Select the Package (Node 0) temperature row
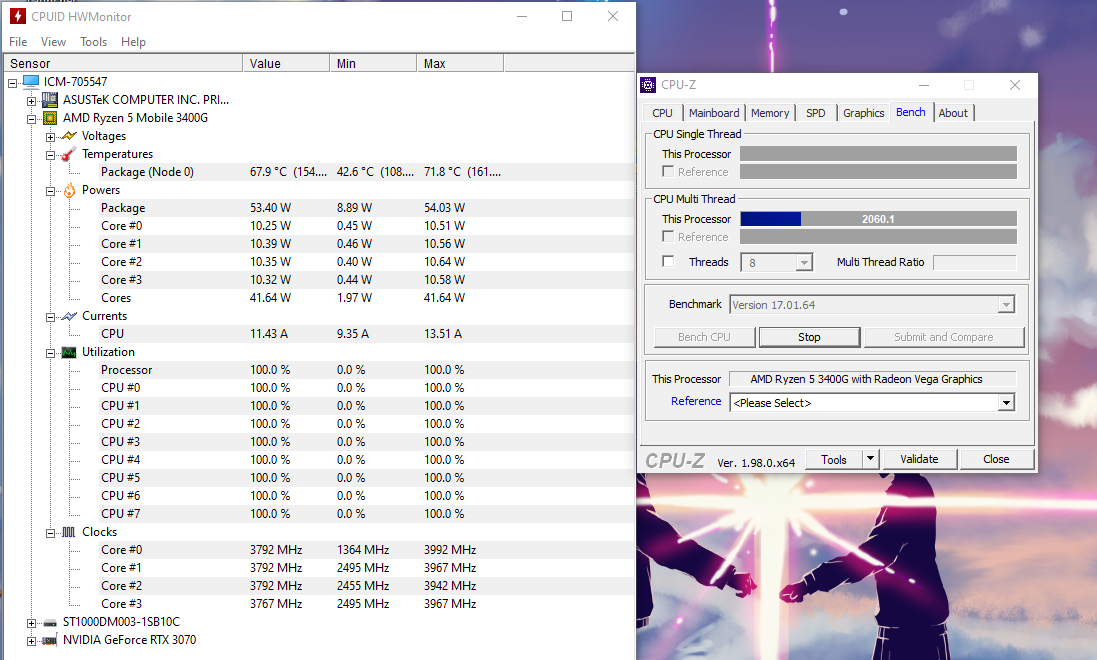The height and width of the screenshot is (660, 1097). 367,172
